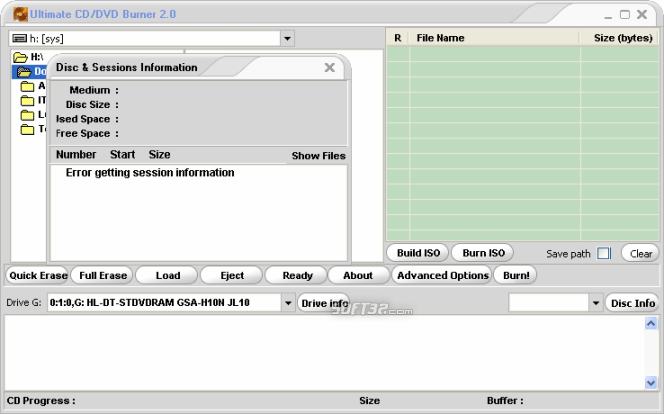Click the Number column in sessions list
664x414 pixels.
(x=76, y=155)
